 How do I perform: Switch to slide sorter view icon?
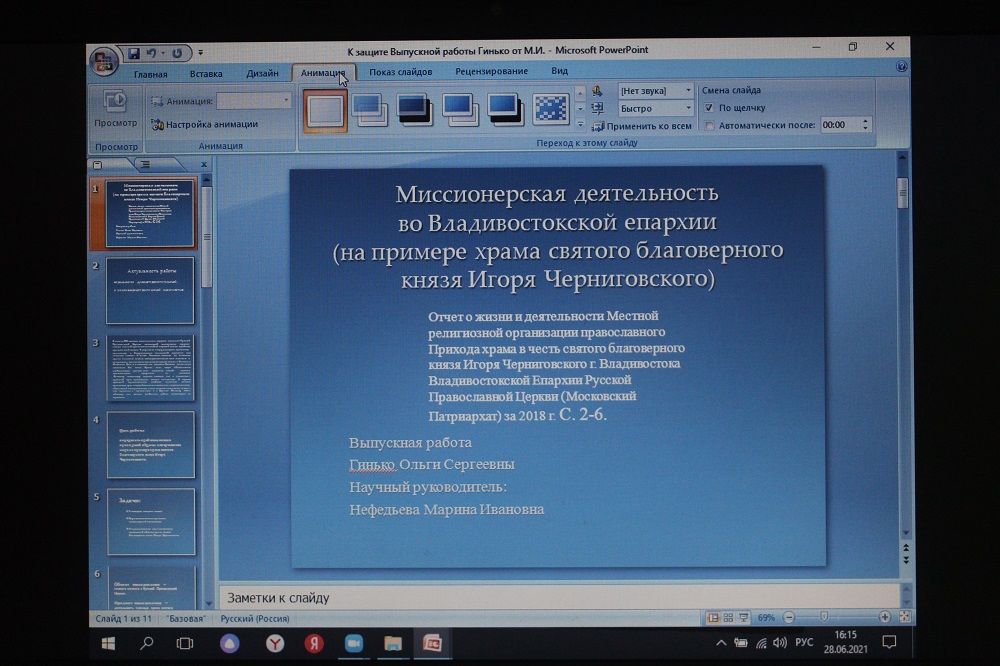729,618
